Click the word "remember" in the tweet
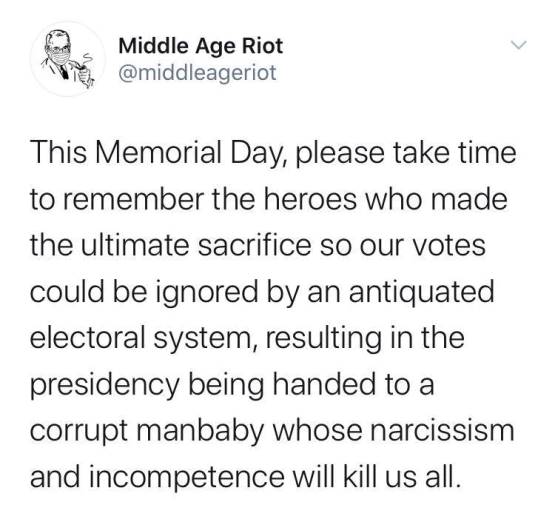Image resolution: width=555 pixels, height=522 pixels. point(134,199)
